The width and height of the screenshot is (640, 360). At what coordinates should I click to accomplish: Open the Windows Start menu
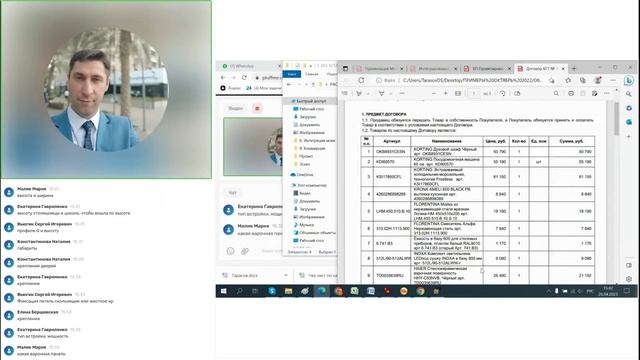(224, 291)
